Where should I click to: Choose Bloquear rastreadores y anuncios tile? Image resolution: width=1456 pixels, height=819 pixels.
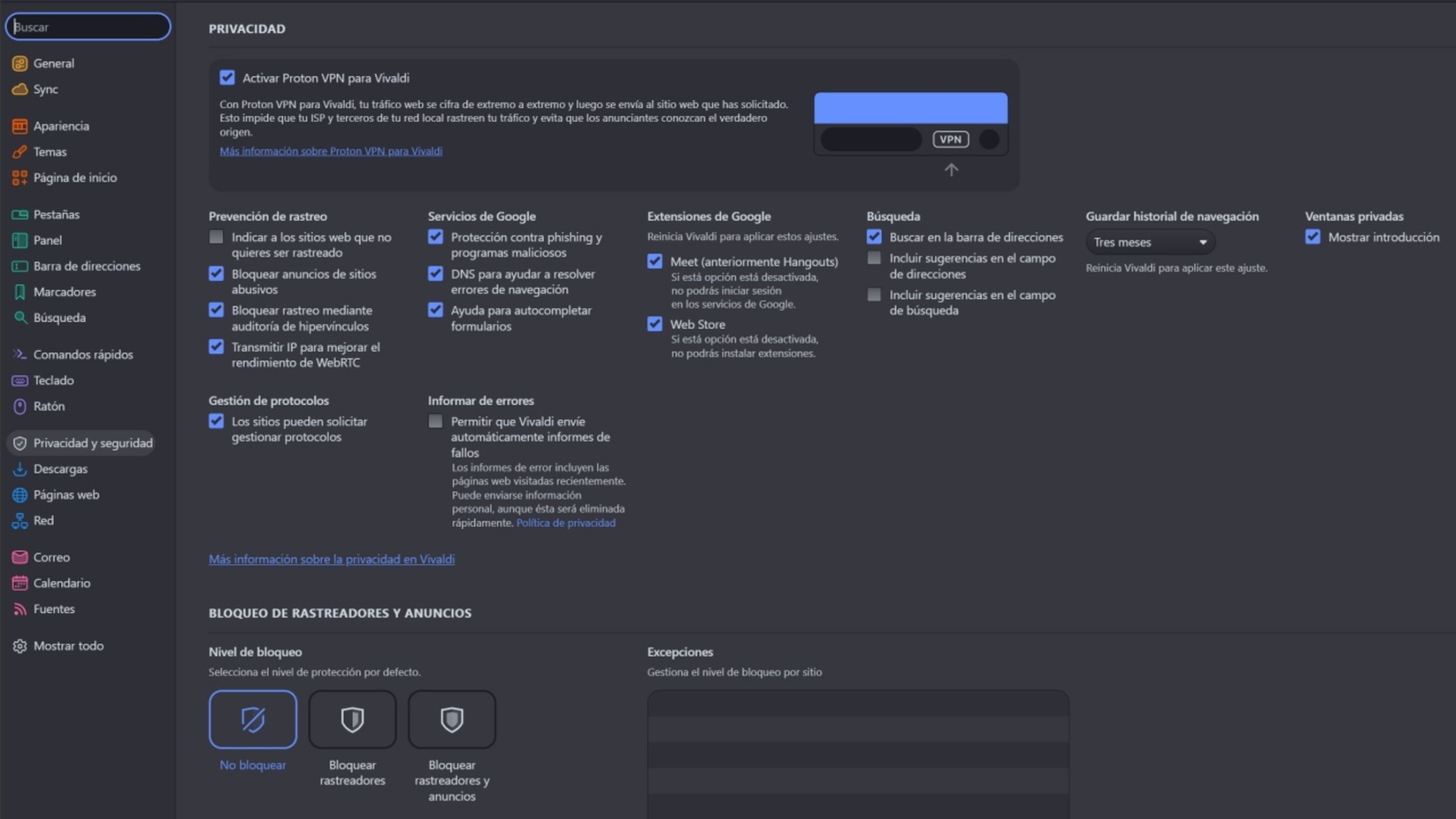452,719
